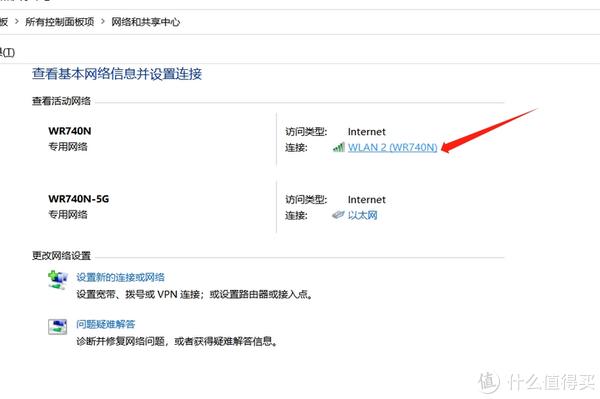
Task: Click the Ethernet adapter icon beside 以太网
Action: point(338,215)
